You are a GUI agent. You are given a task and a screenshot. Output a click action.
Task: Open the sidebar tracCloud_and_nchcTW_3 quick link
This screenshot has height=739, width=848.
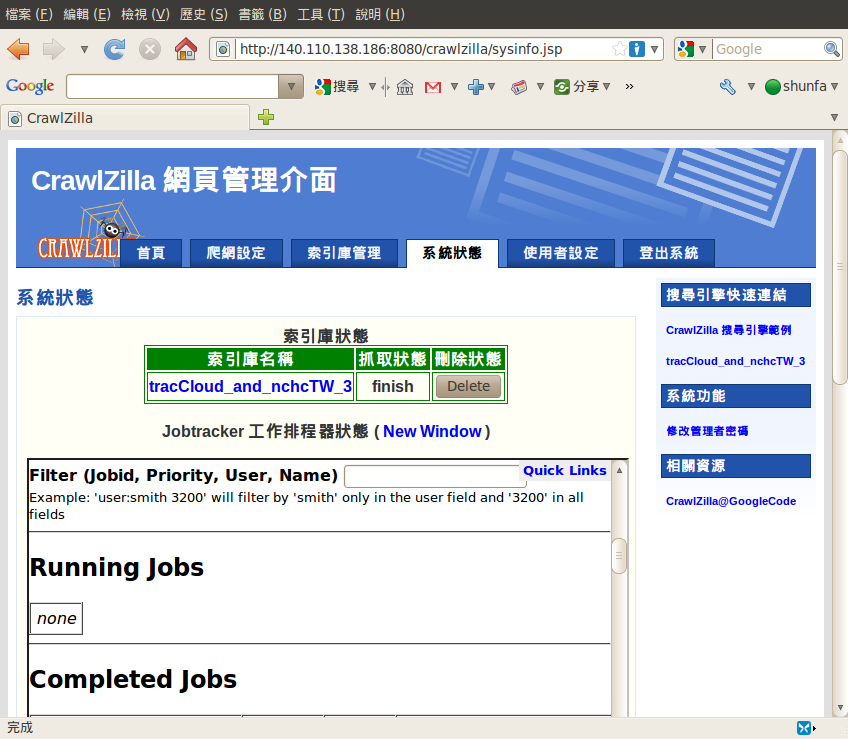736,361
